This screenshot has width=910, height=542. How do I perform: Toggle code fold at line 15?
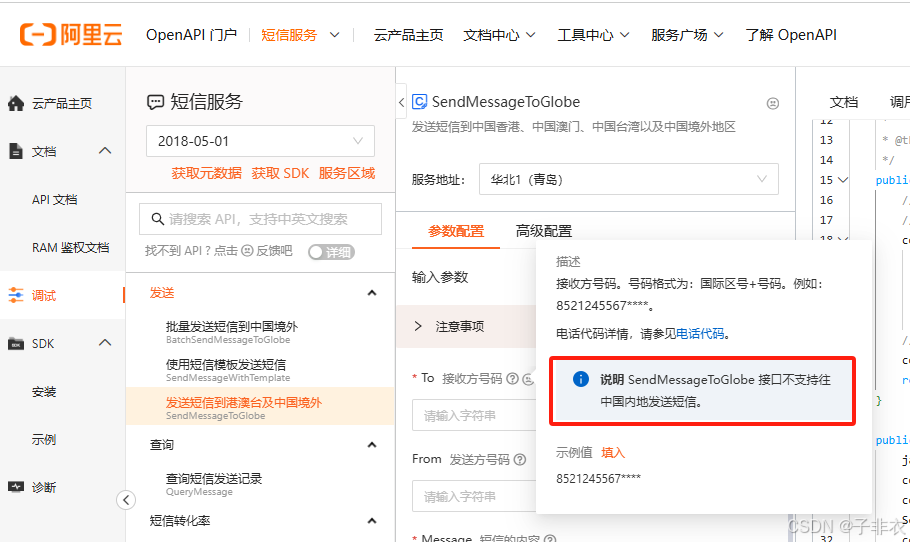(x=843, y=180)
